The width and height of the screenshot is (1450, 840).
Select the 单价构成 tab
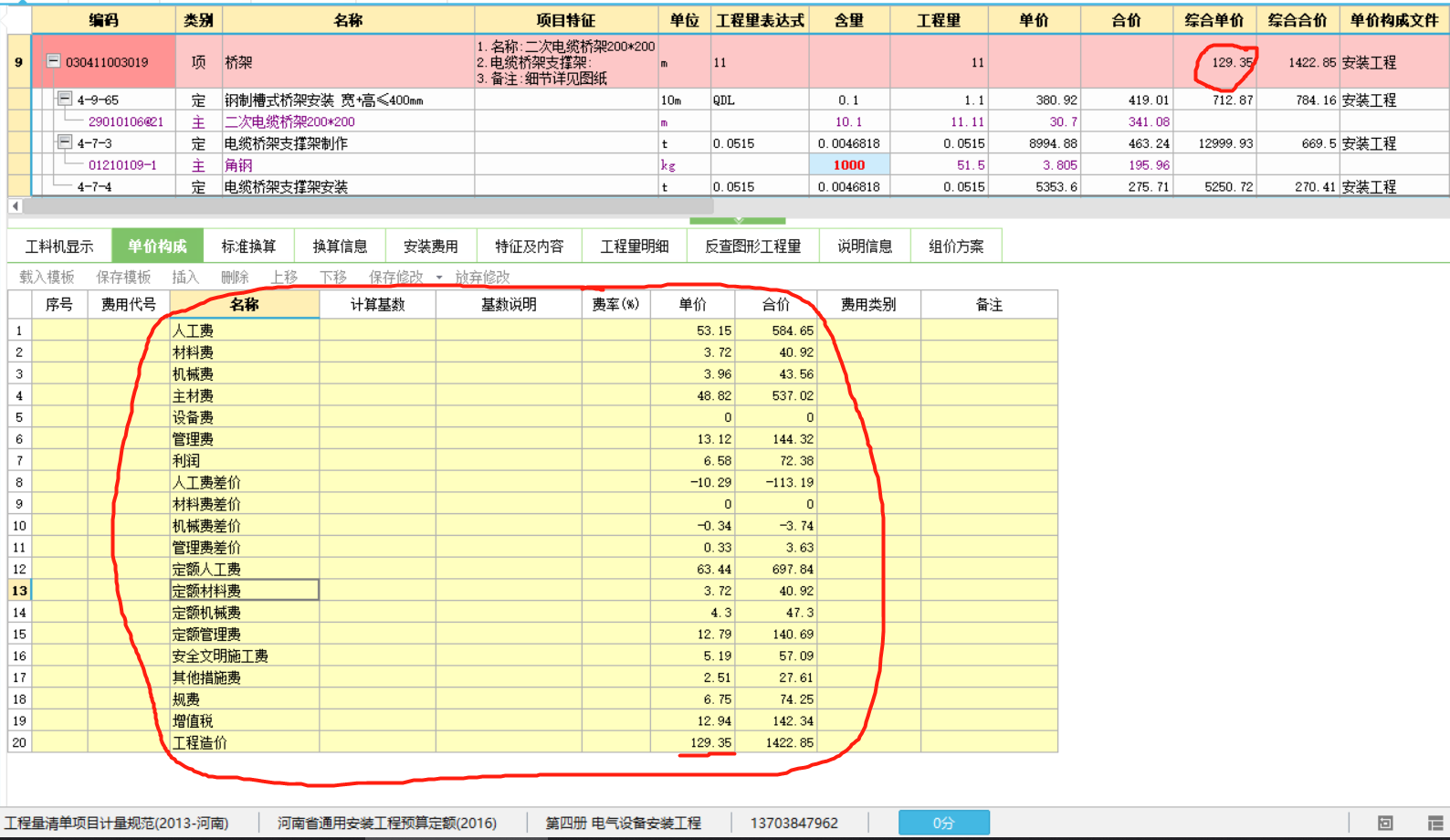pos(157,246)
